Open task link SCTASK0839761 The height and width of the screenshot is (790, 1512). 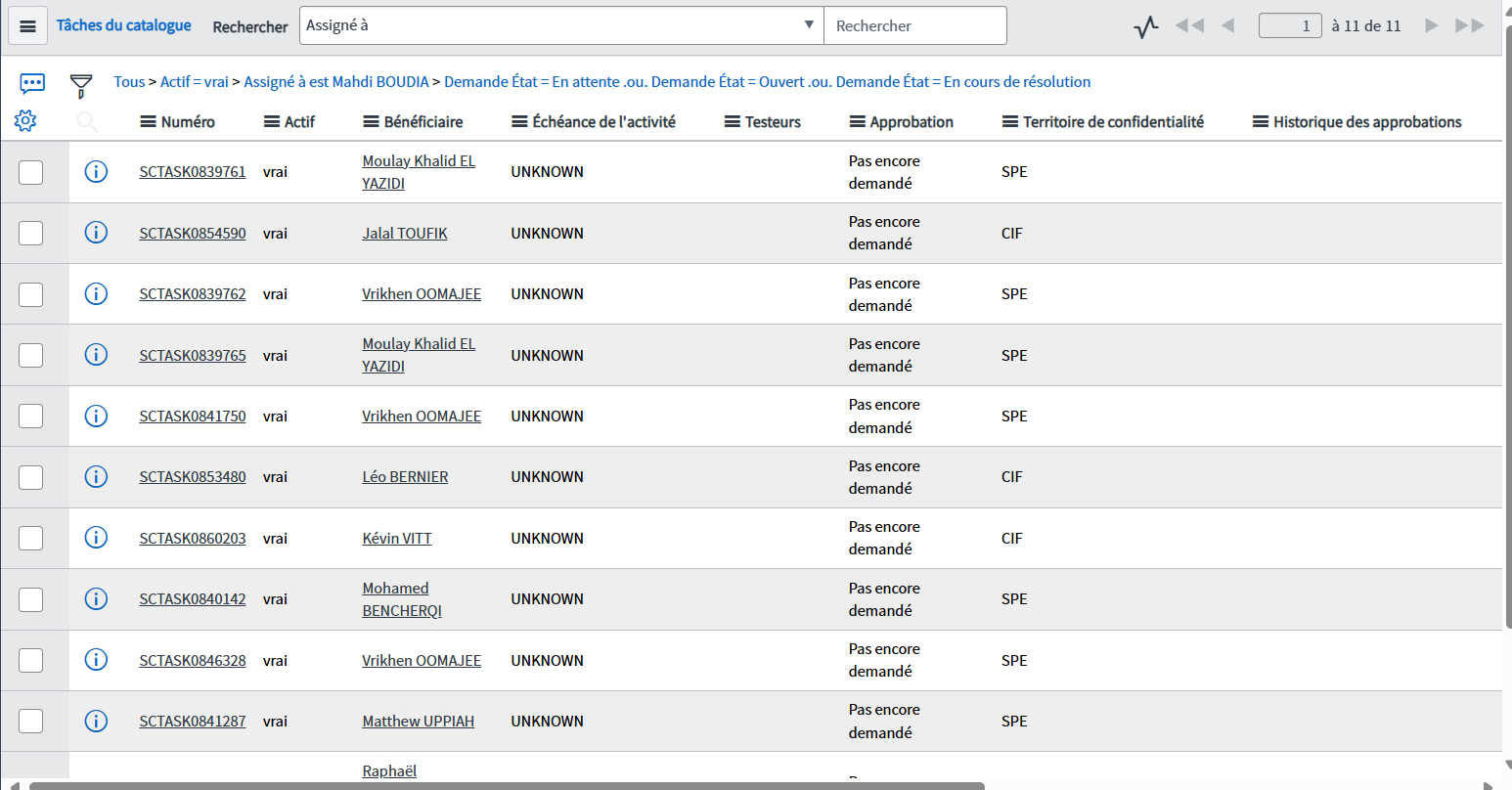193,172
